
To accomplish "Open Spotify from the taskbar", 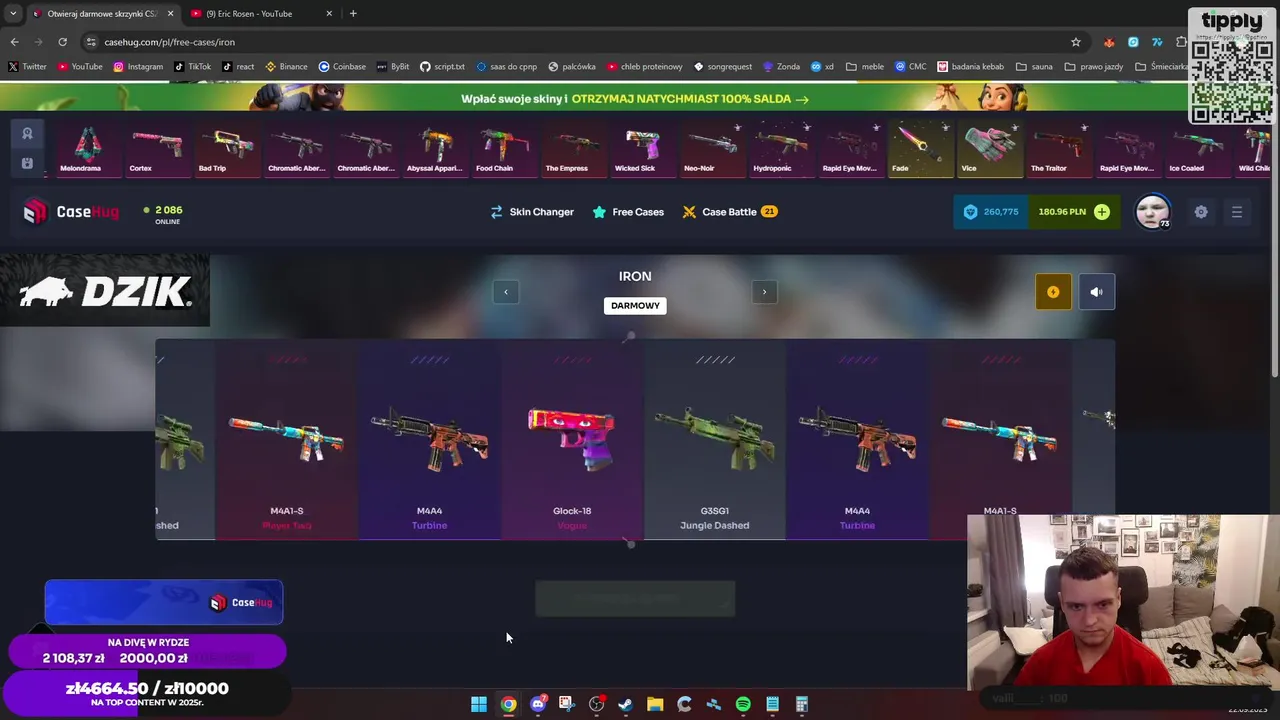I will click(x=743, y=704).
